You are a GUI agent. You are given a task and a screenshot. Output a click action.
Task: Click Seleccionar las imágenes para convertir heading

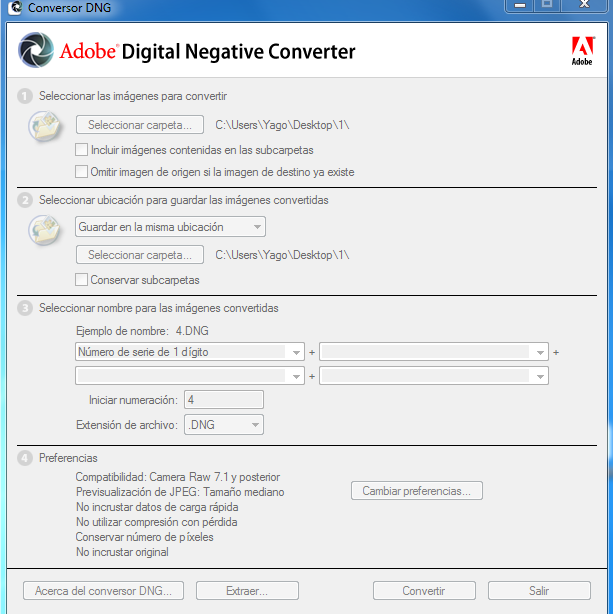pos(133,96)
